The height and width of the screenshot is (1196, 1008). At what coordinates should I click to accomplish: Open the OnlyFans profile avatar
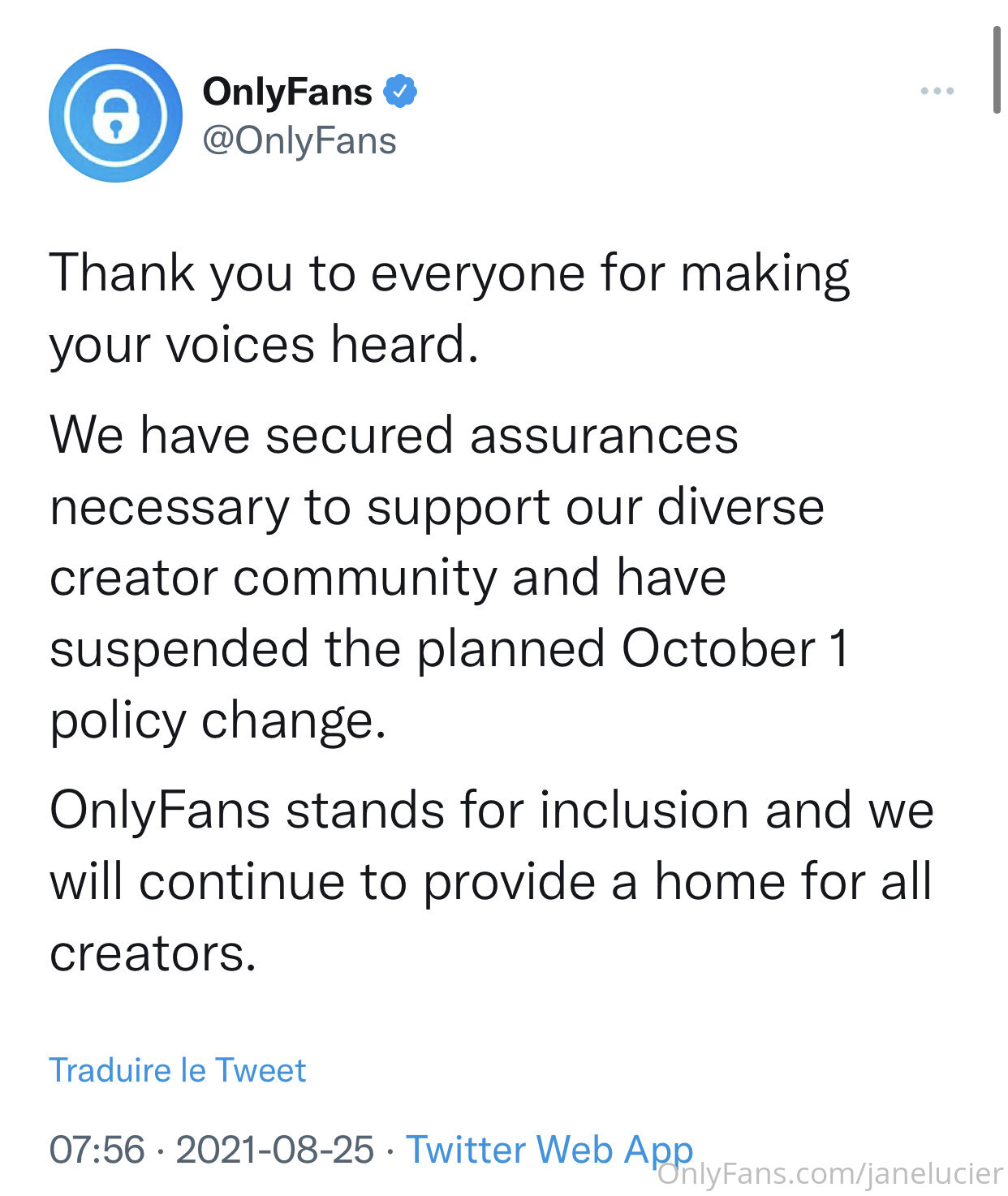pyautogui.click(x=115, y=116)
